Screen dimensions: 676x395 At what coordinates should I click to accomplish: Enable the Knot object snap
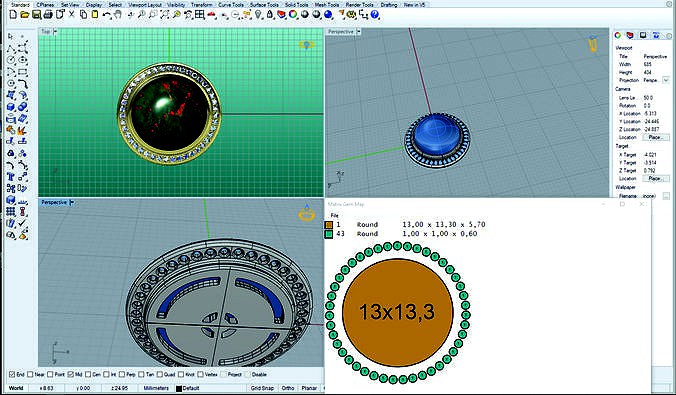point(181,374)
